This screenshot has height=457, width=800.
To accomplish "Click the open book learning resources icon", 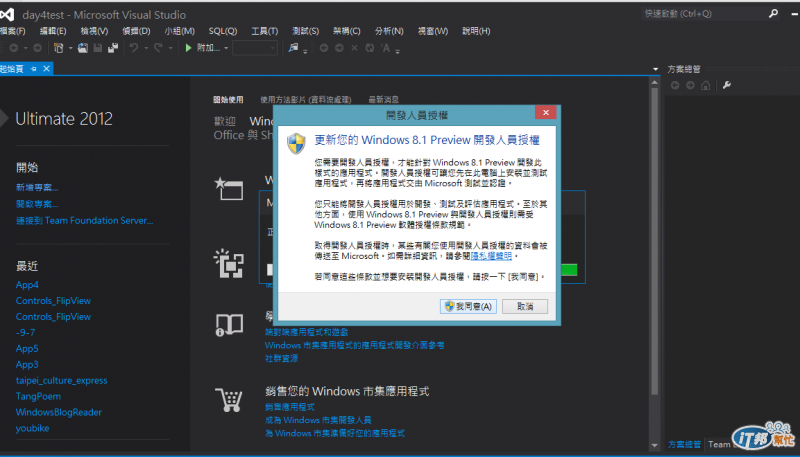I will click(x=229, y=325).
